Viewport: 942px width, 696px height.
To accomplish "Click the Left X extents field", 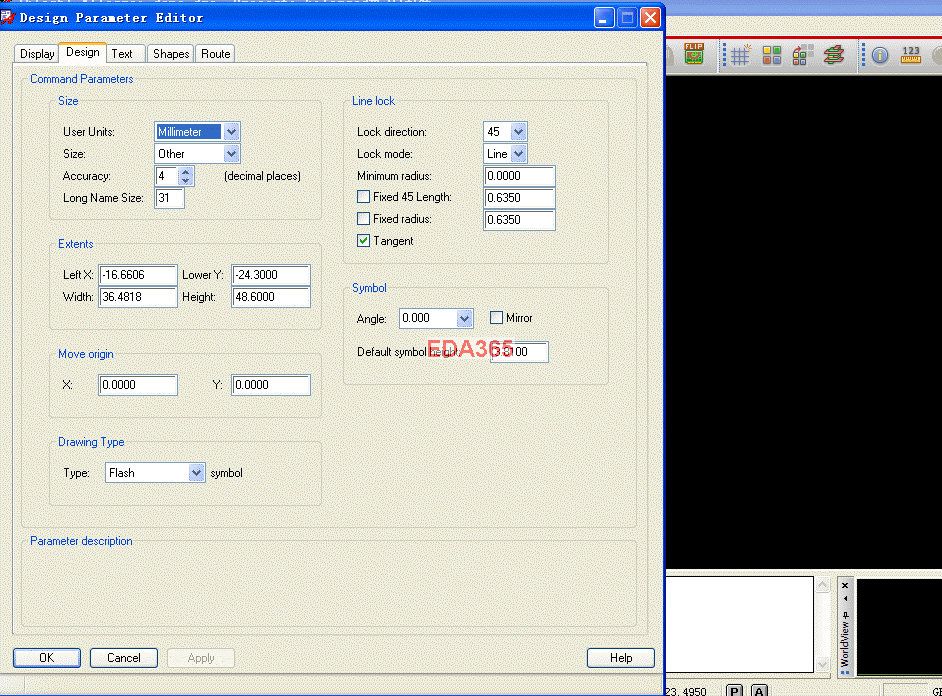I will 138,274.
